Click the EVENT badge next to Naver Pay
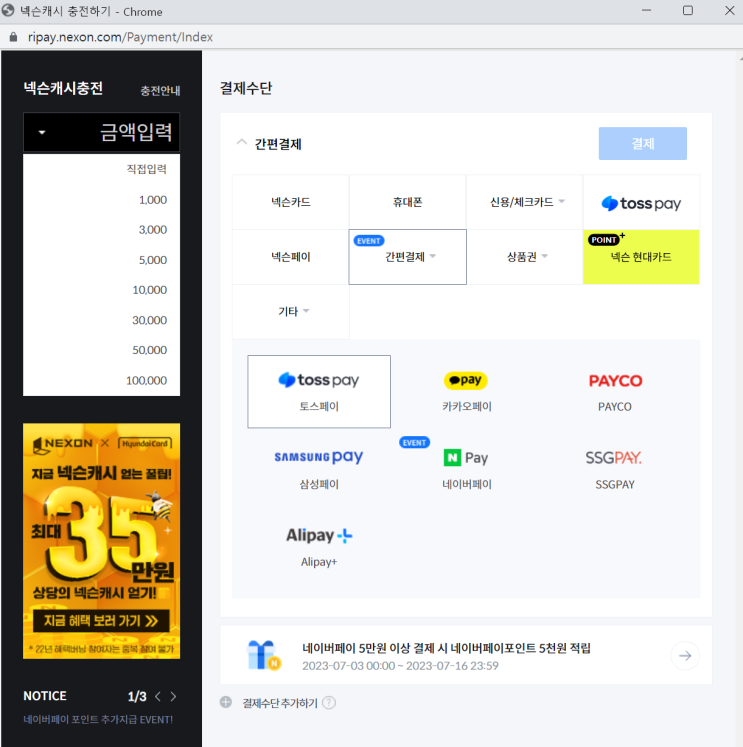The height and width of the screenshot is (747, 743). click(x=414, y=443)
